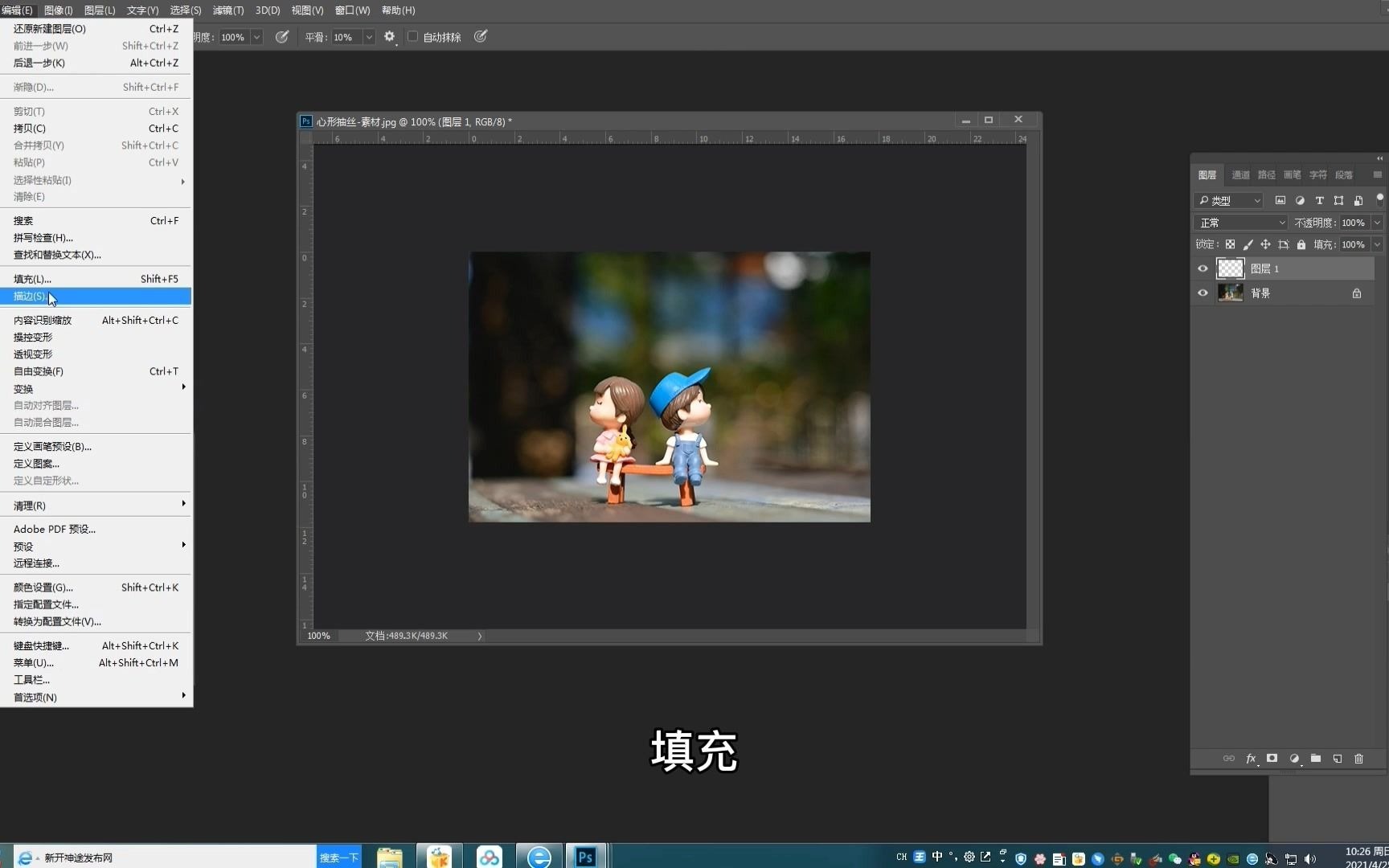This screenshot has height=868, width=1389.
Task: Choose 描边(S) from Edit menu
Action: (x=96, y=296)
